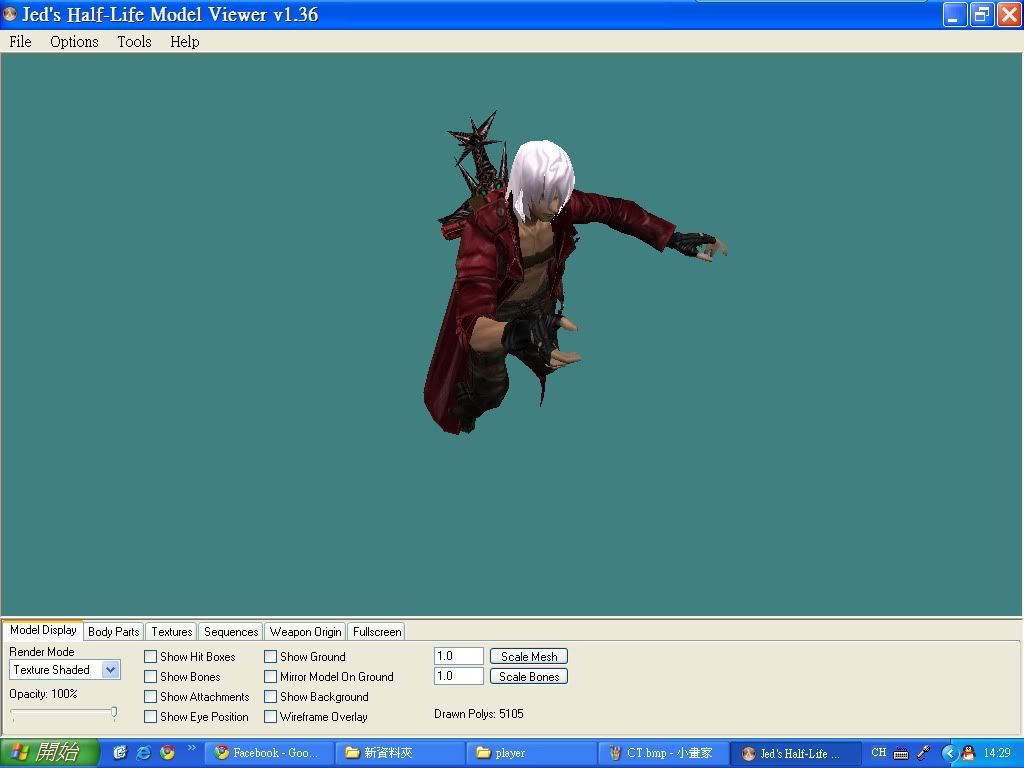Open the Windows Start button

[50, 753]
